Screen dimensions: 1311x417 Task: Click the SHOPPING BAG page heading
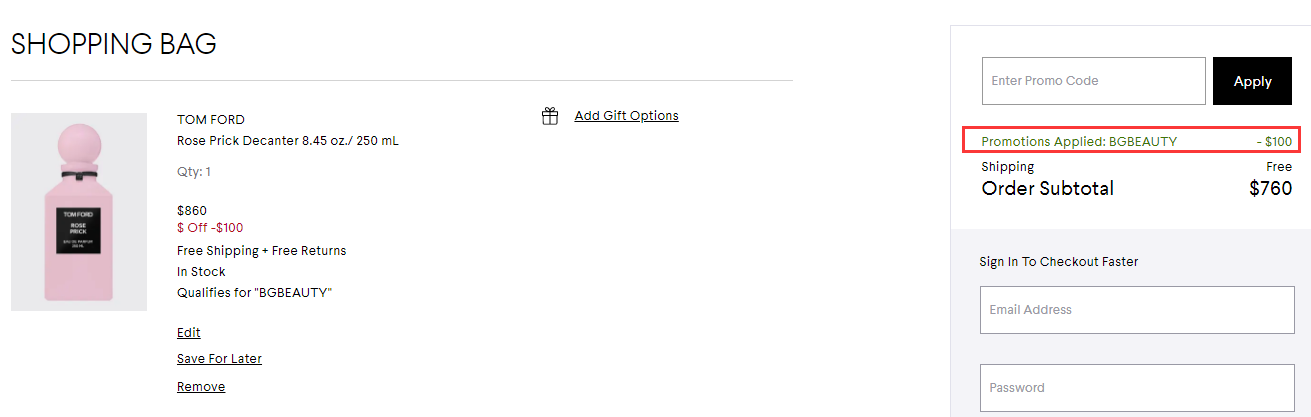pyautogui.click(x=114, y=44)
